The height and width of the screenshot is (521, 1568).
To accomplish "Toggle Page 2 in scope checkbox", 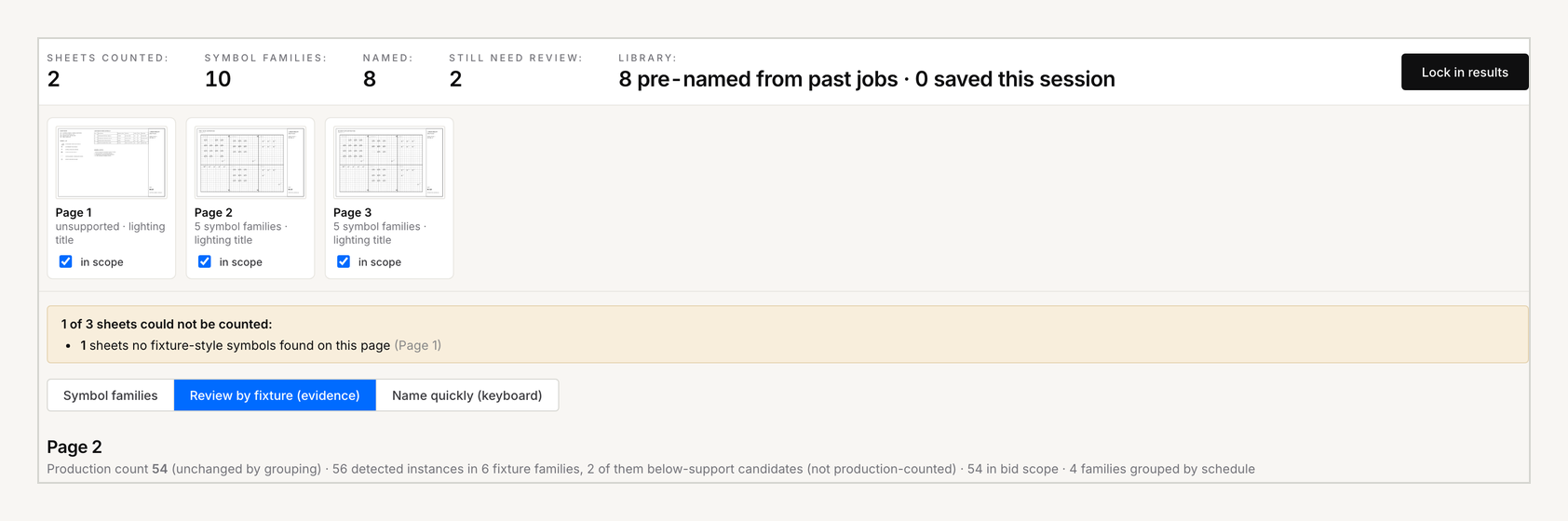I will 205,261.
